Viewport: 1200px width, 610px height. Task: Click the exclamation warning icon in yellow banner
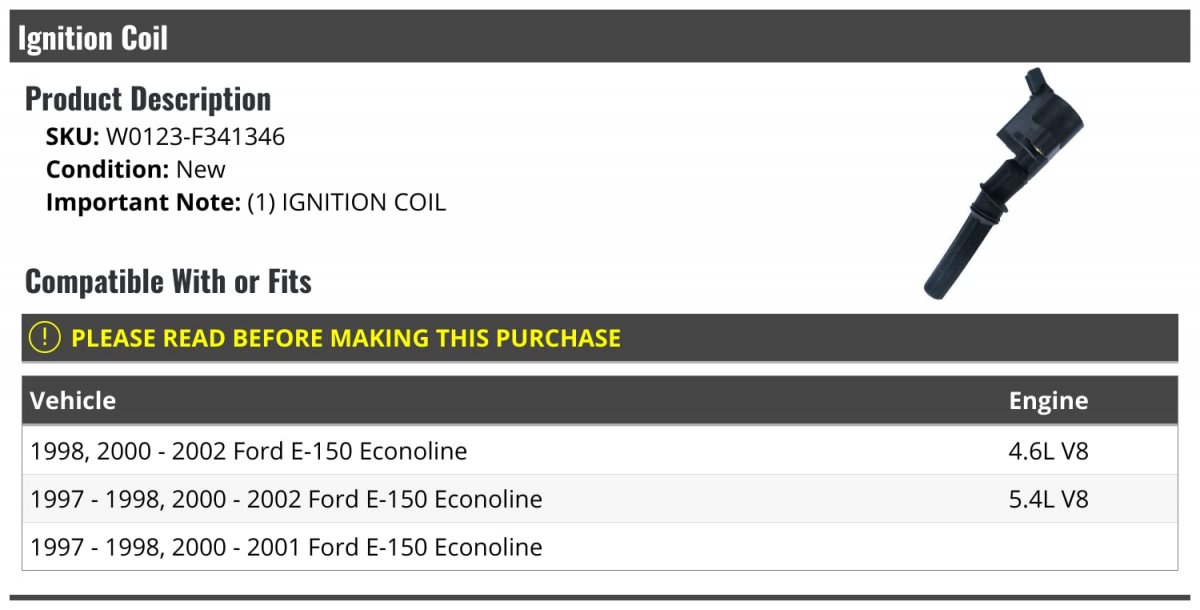[45, 338]
